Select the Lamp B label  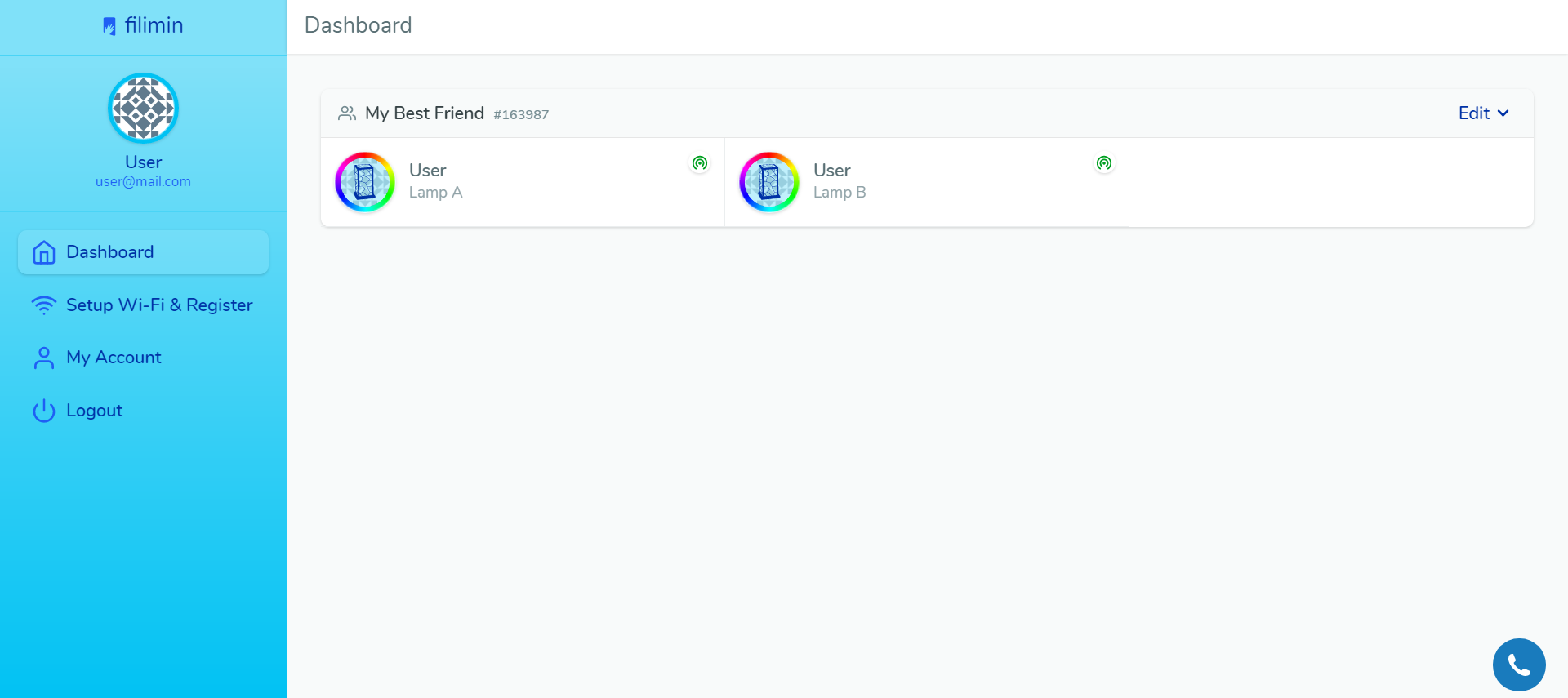click(x=840, y=193)
